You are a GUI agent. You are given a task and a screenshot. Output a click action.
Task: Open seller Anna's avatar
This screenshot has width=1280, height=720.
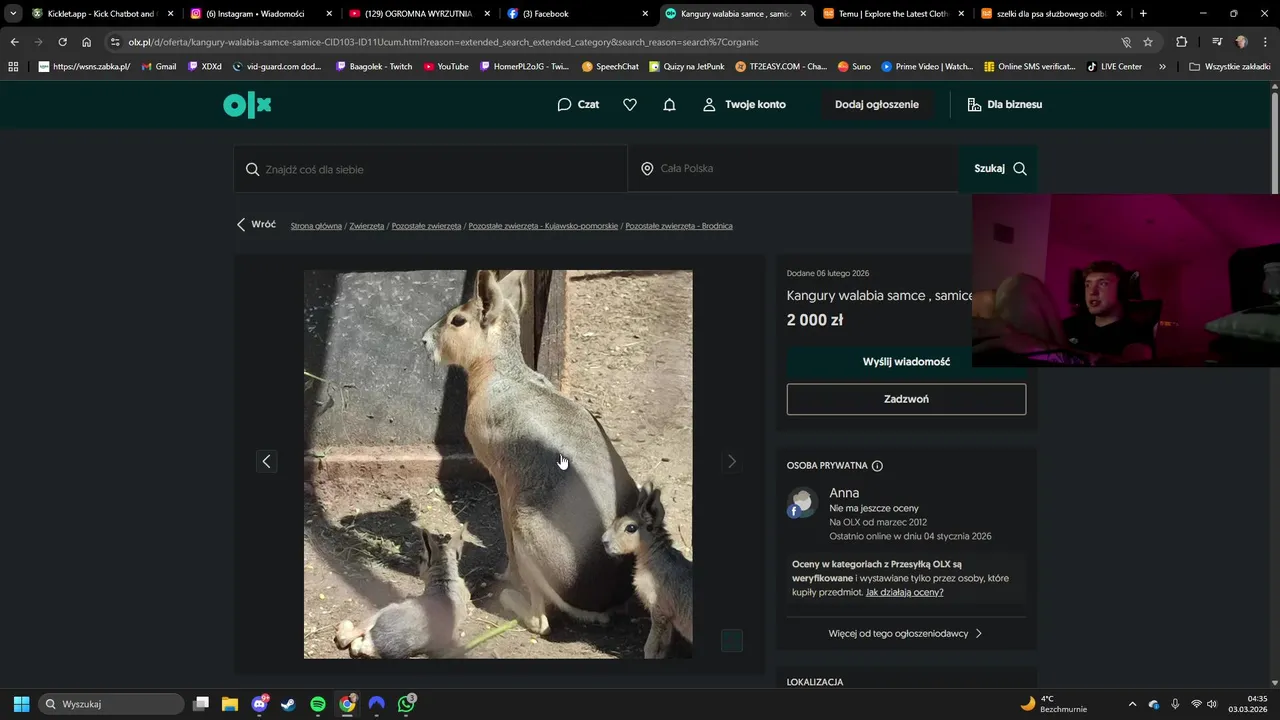coord(802,503)
